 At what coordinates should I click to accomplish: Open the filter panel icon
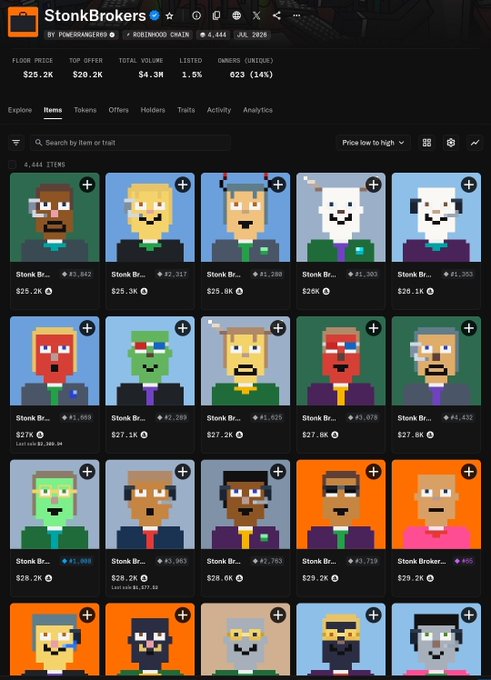[x=16, y=143]
